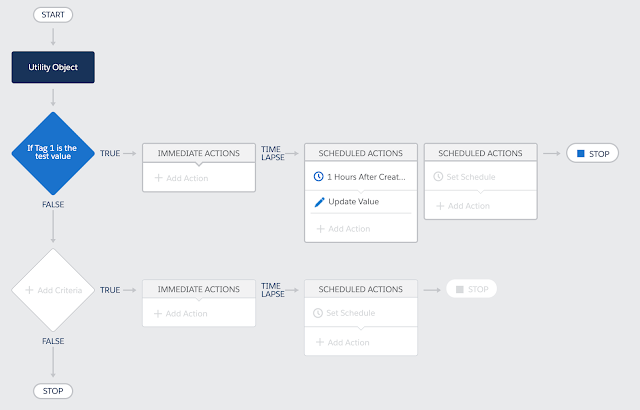Open the 'If Tag 1 is the test value' criteria diamond

[x=53, y=153]
